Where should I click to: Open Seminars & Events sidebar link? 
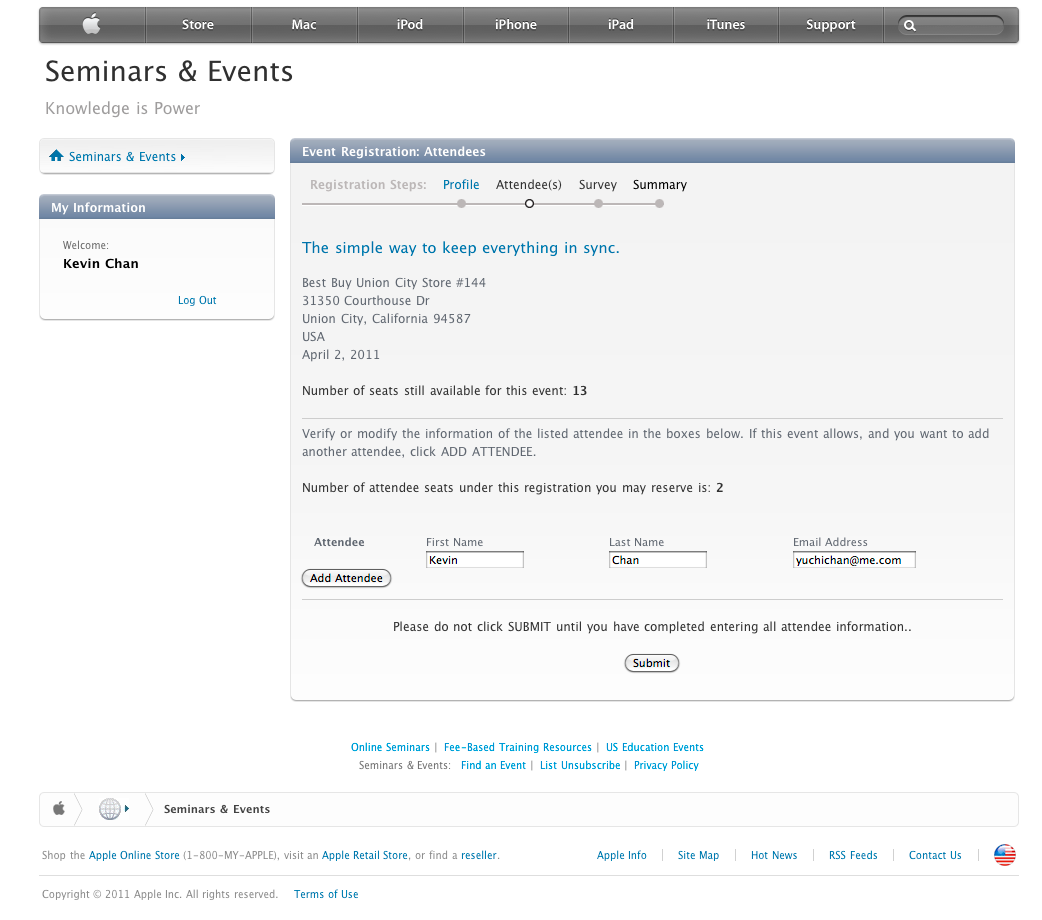click(x=122, y=156)
